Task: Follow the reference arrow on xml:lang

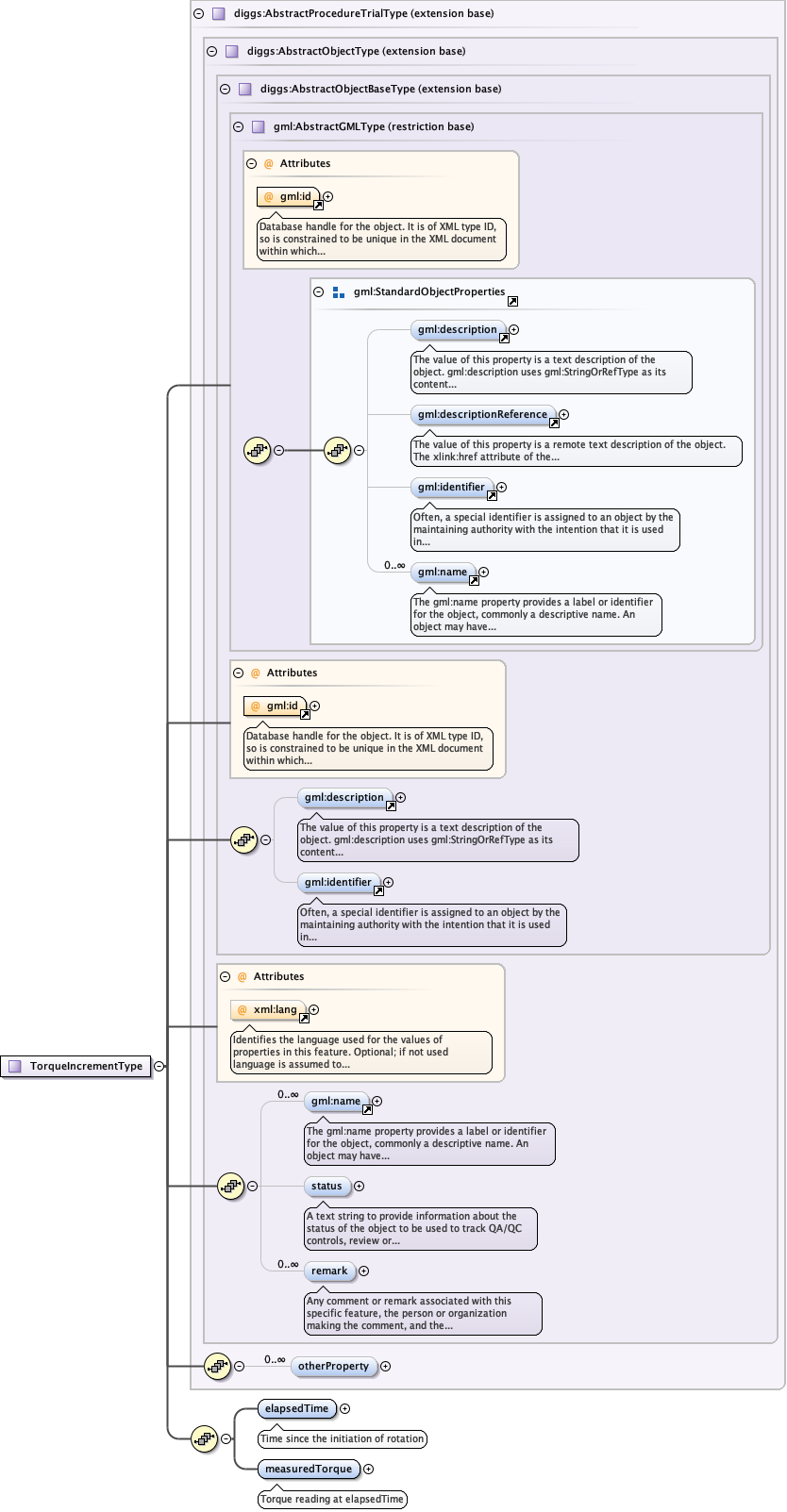Action: (x=304, y=1019)
